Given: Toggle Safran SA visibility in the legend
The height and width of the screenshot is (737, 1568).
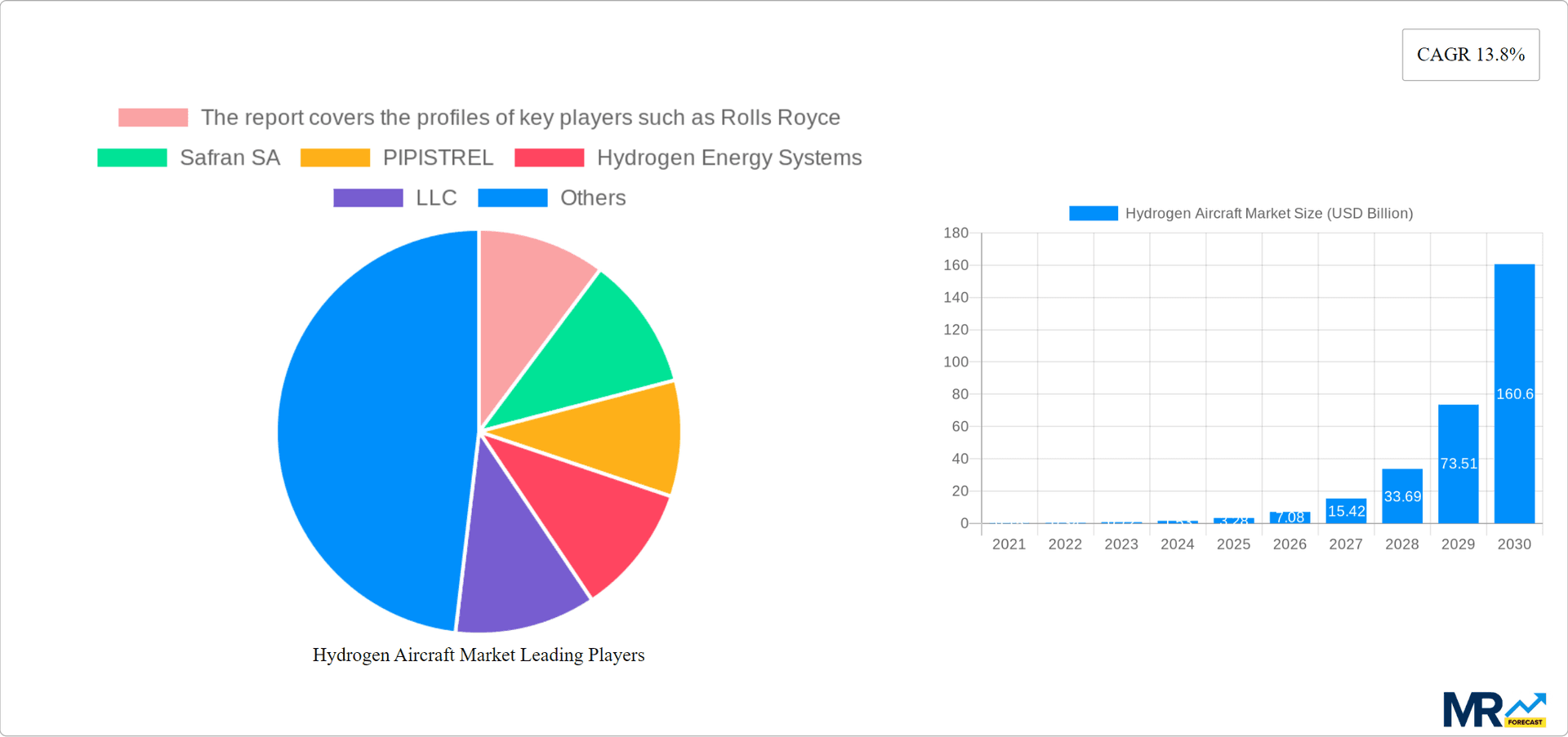Looking at the screenshot, I should [229, 157].
